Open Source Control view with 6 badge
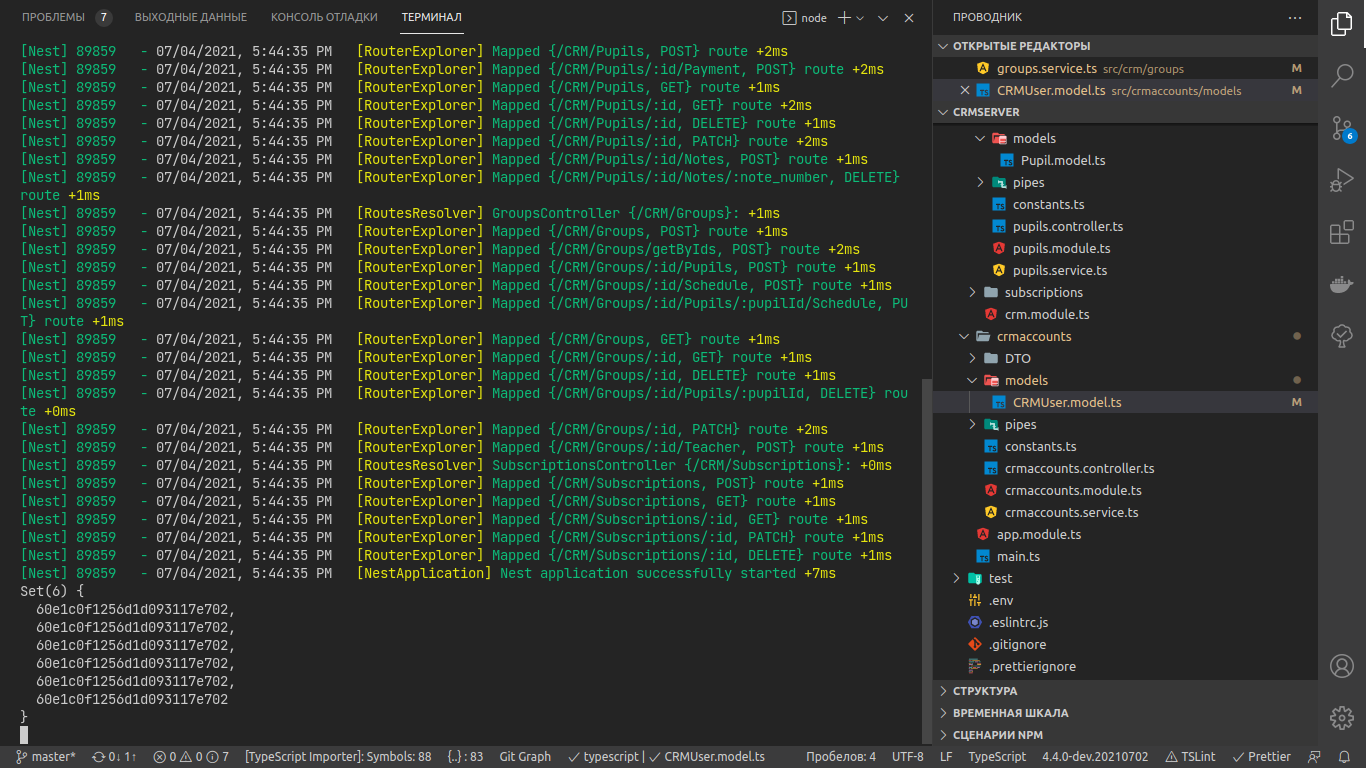This screenshot has width=1366, height=768. click(x=1342, y=128)
